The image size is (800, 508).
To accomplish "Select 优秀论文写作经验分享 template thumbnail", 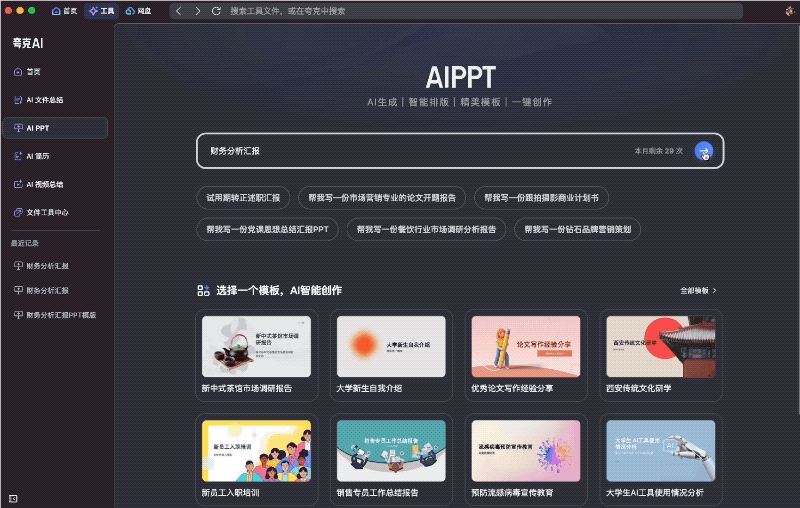I will pos(526,347).
